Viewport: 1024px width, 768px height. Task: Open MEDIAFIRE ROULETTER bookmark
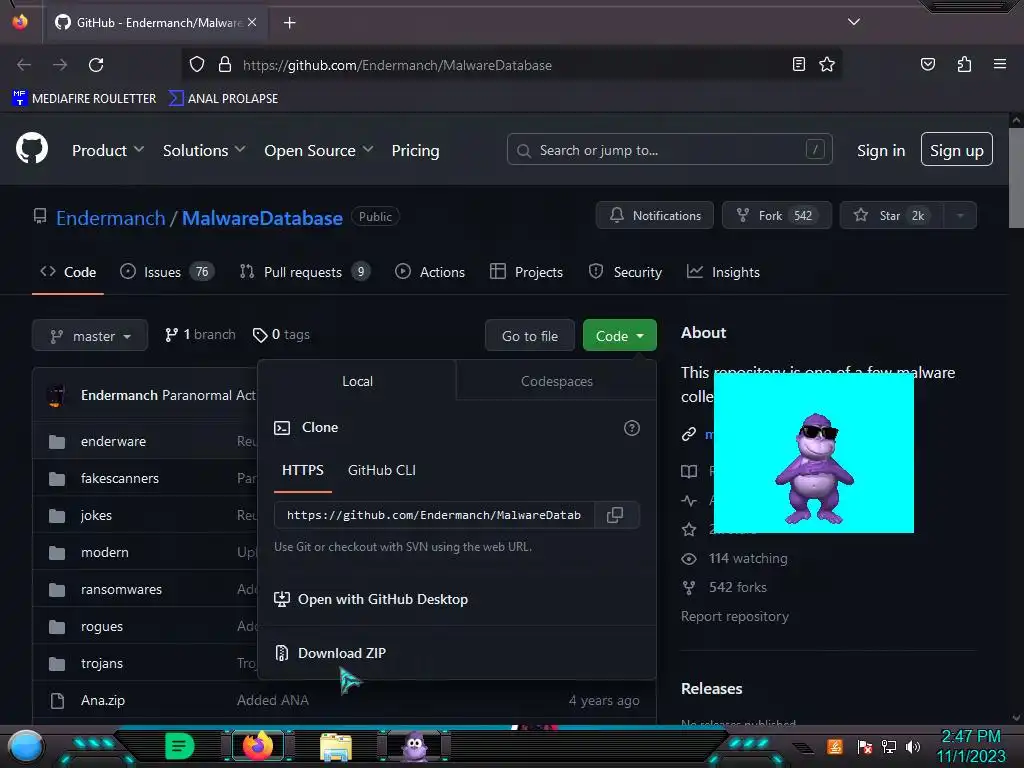(x=84, y=98)
